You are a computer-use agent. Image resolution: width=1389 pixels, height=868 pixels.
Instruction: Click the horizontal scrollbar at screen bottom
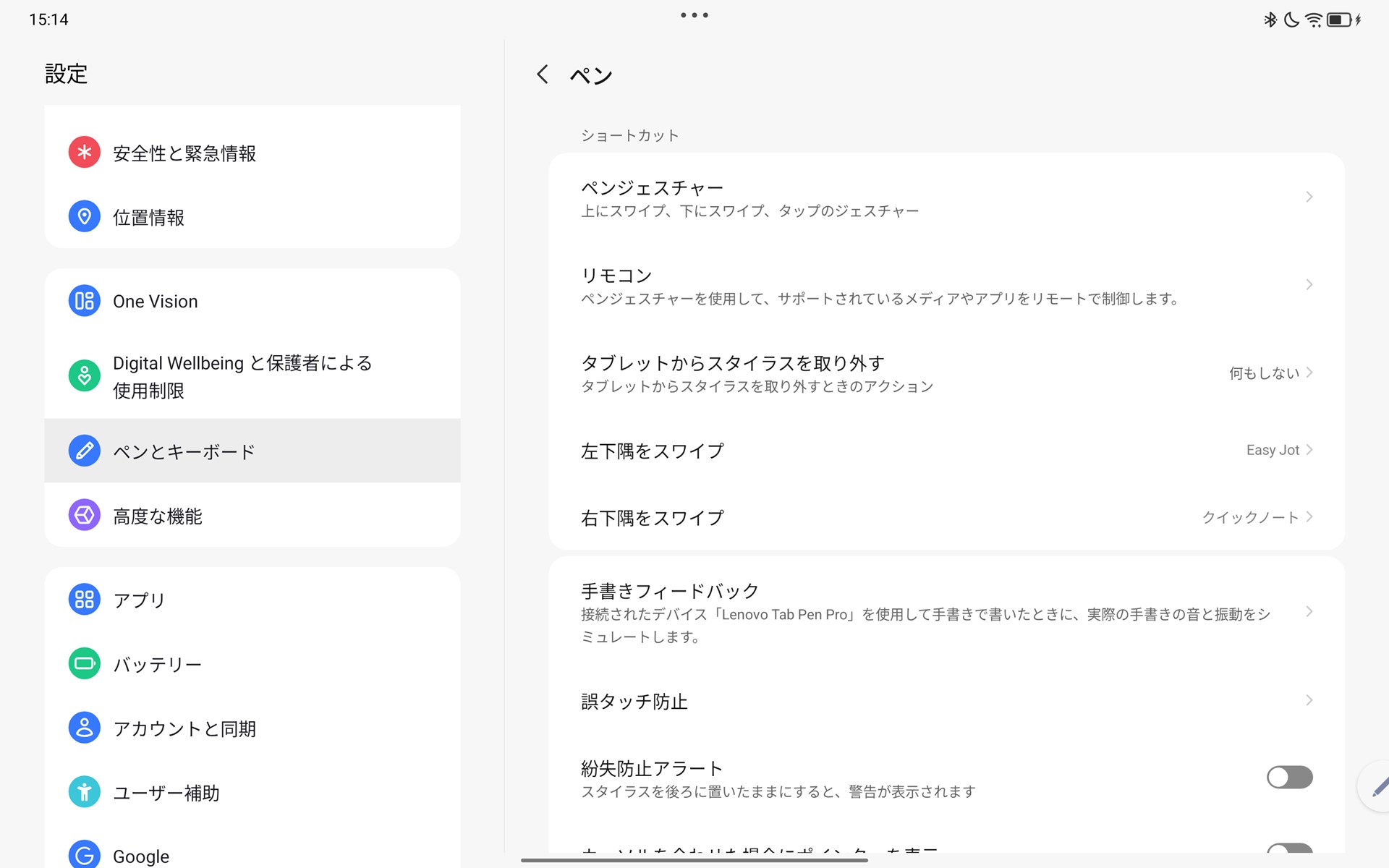tap(694, 861)
